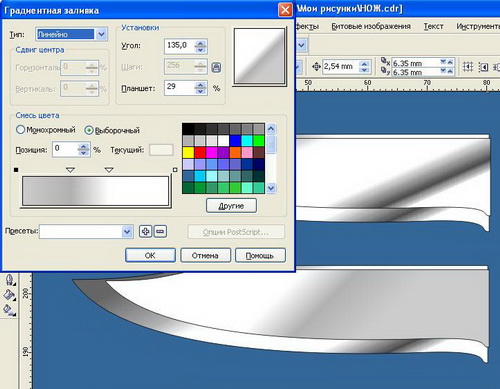
Task: Confirm gradient with OK button
Action: (x=150, y=256)
